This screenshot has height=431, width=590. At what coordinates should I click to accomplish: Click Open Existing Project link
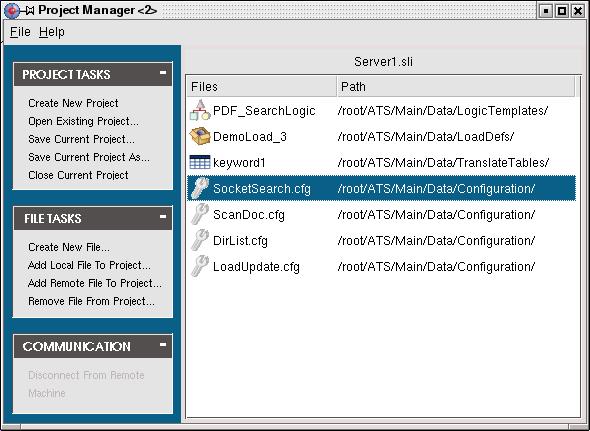(83, 121)
